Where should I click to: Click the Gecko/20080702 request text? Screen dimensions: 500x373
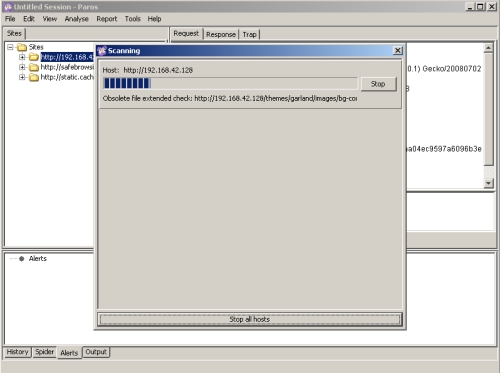tap(452, 69)
